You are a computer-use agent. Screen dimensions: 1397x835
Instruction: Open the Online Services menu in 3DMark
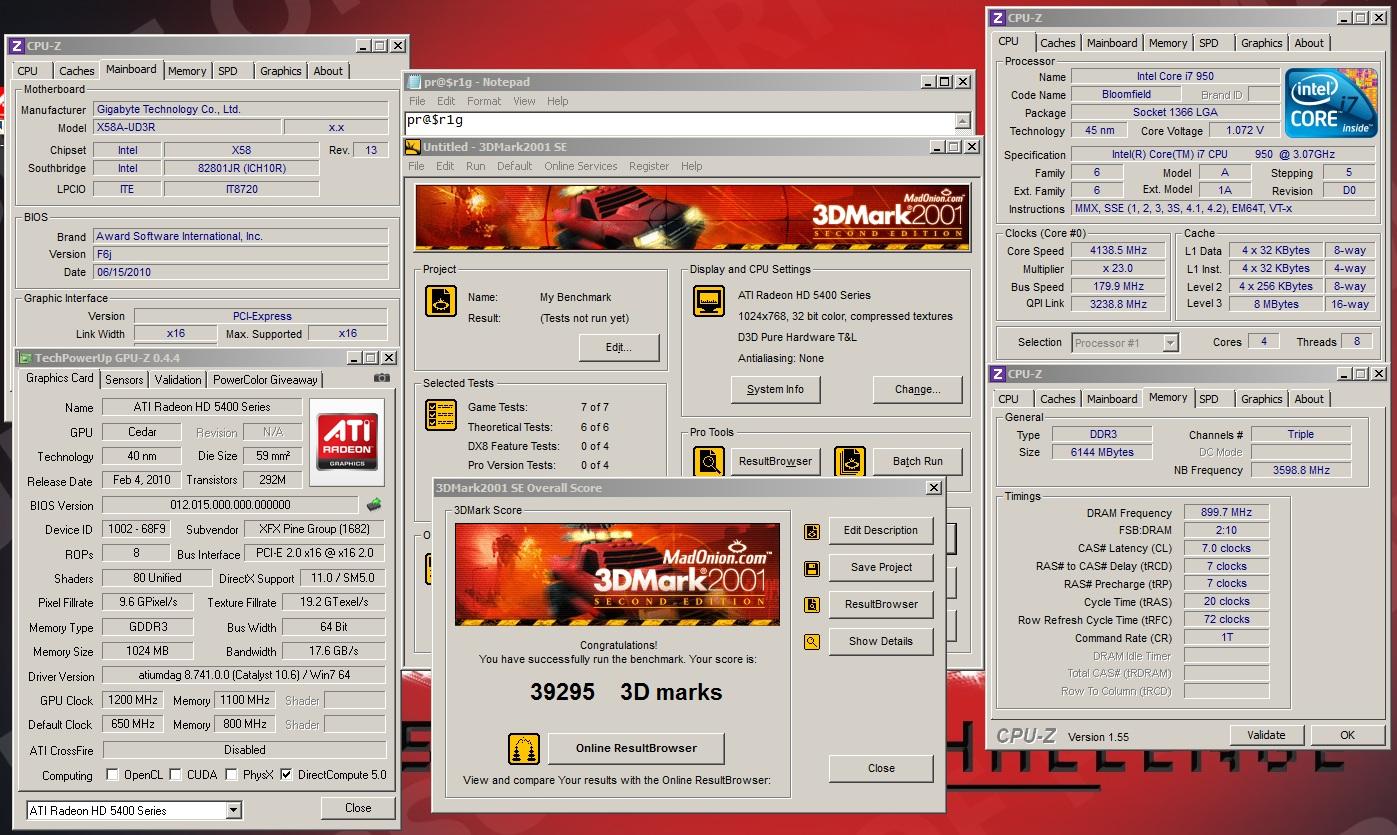(581, 166)
